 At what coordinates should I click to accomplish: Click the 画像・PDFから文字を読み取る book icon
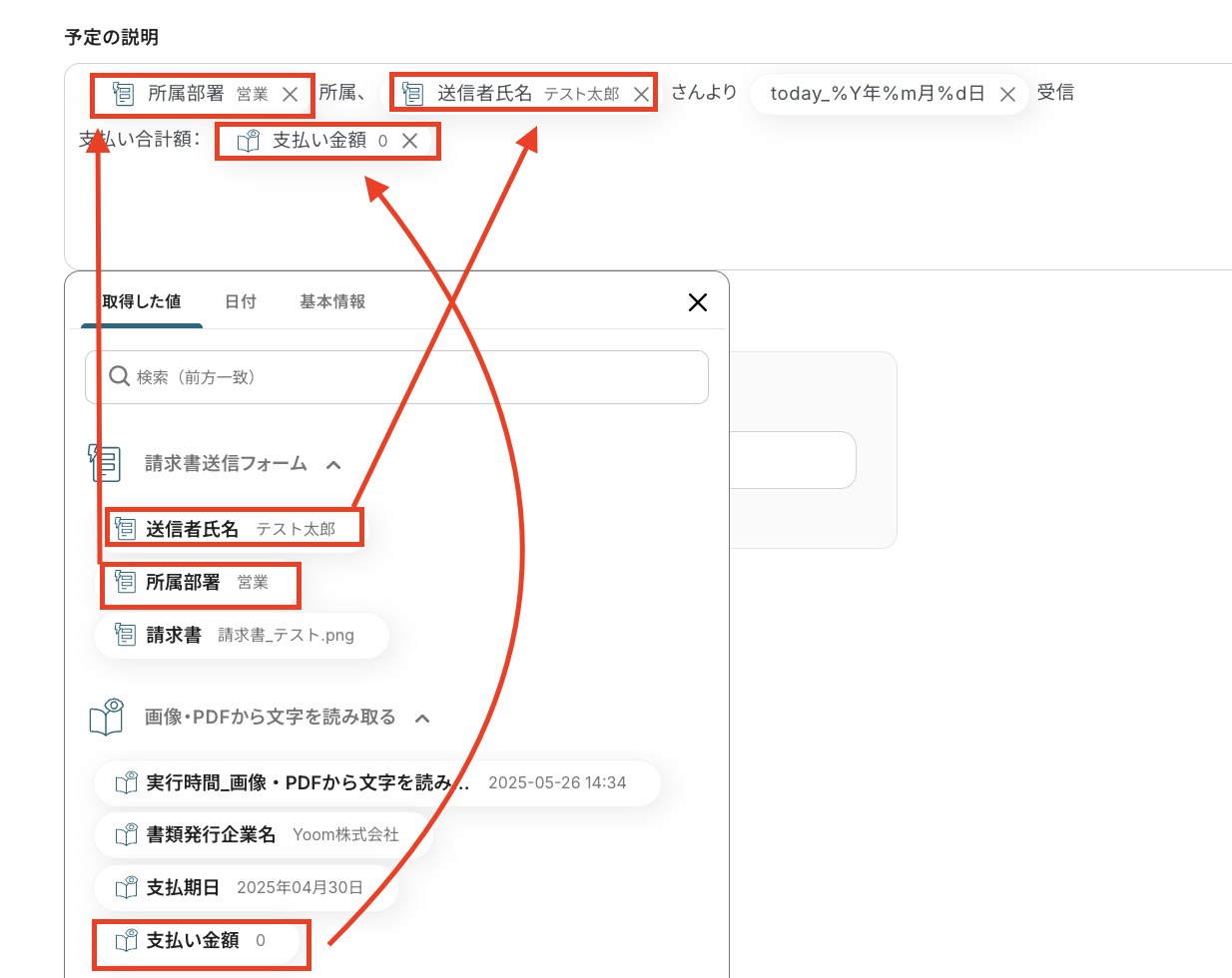pos(106,717)
